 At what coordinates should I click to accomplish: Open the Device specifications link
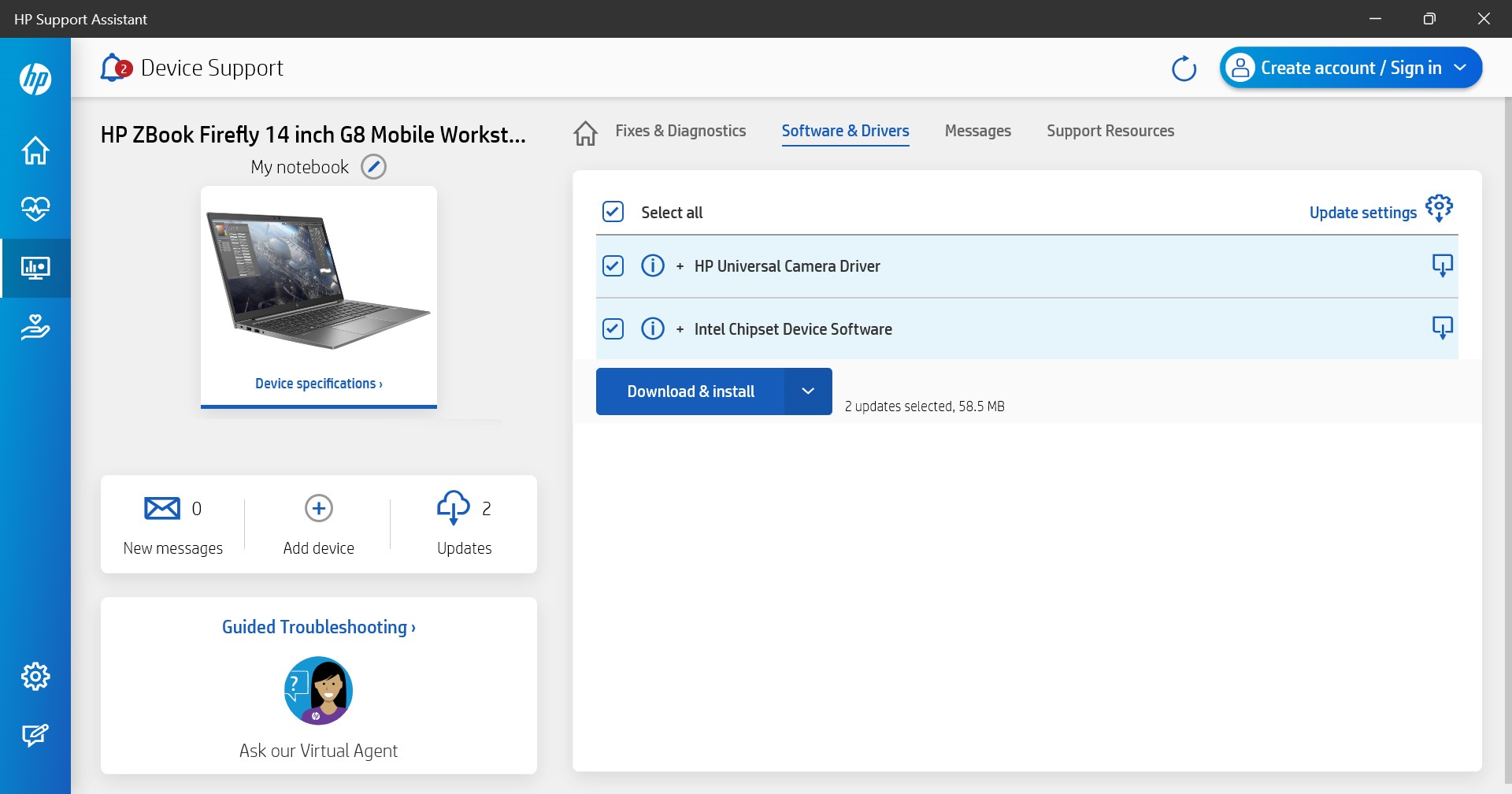(318, 384)
